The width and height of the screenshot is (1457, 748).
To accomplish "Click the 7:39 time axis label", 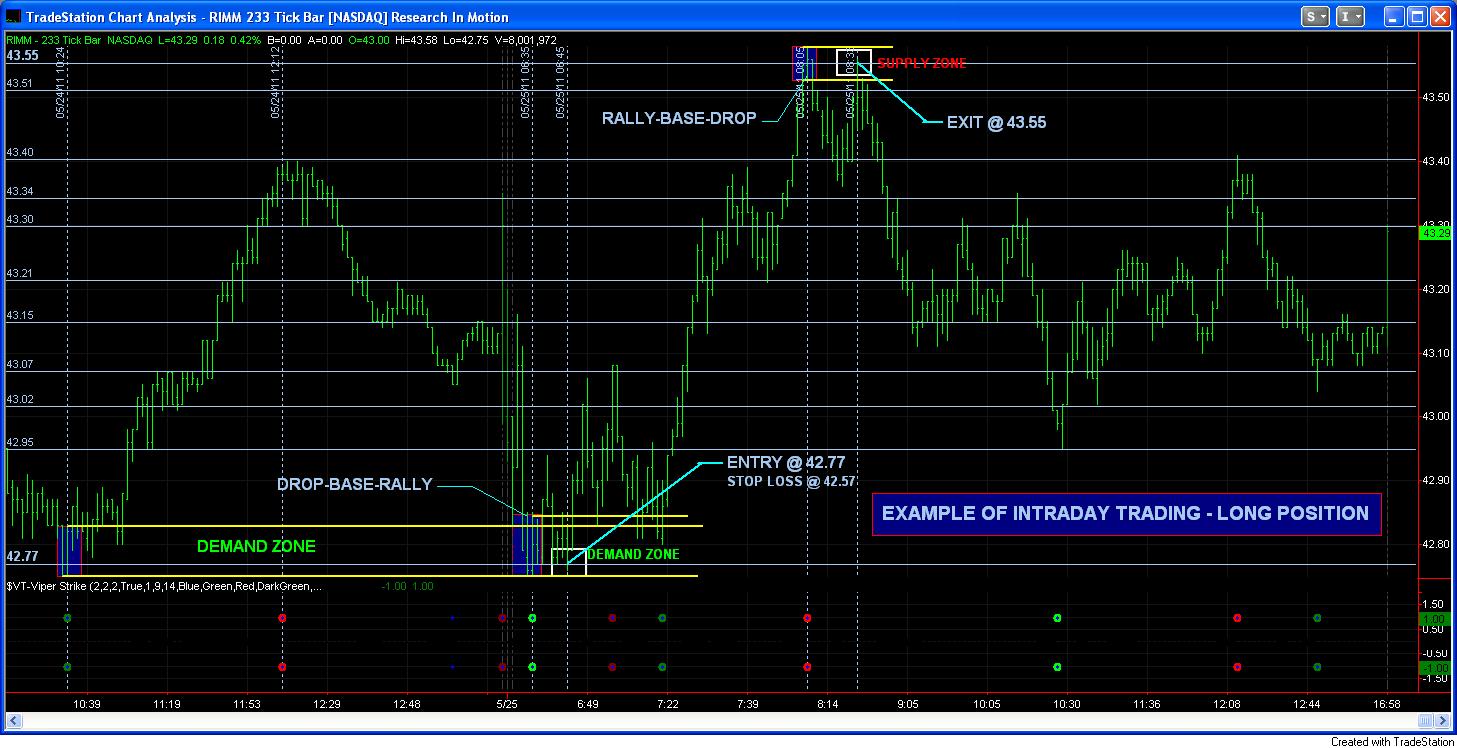I will [x=747, y=705].
